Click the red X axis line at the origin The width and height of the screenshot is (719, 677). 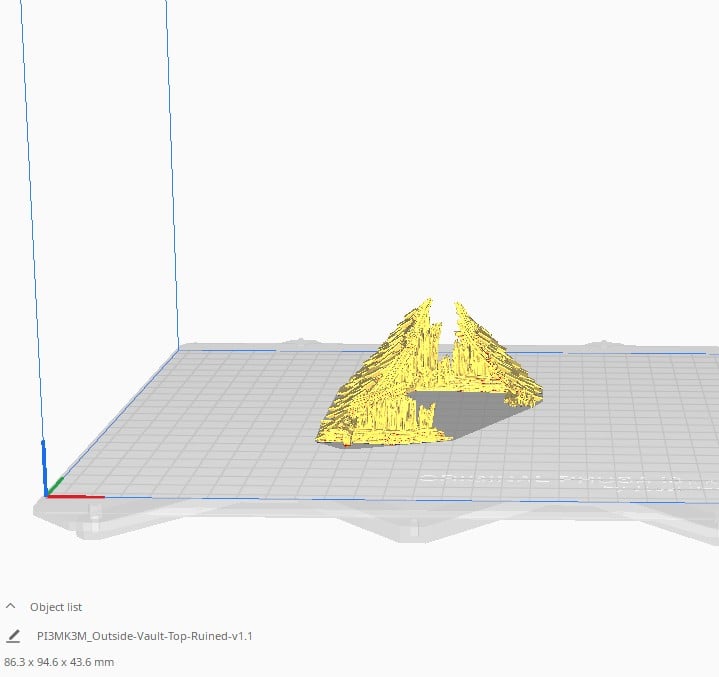pos(76,496)
